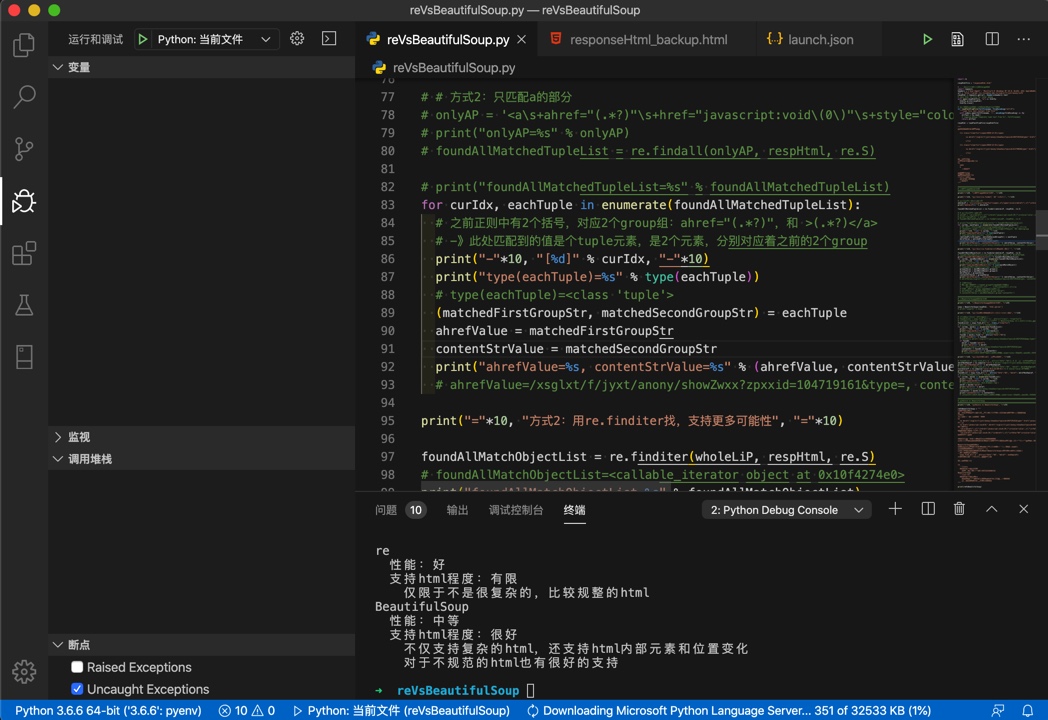Open the 问题 panel tab
The height and width of the screenshot is (720, 1048).
click(386, 510)
